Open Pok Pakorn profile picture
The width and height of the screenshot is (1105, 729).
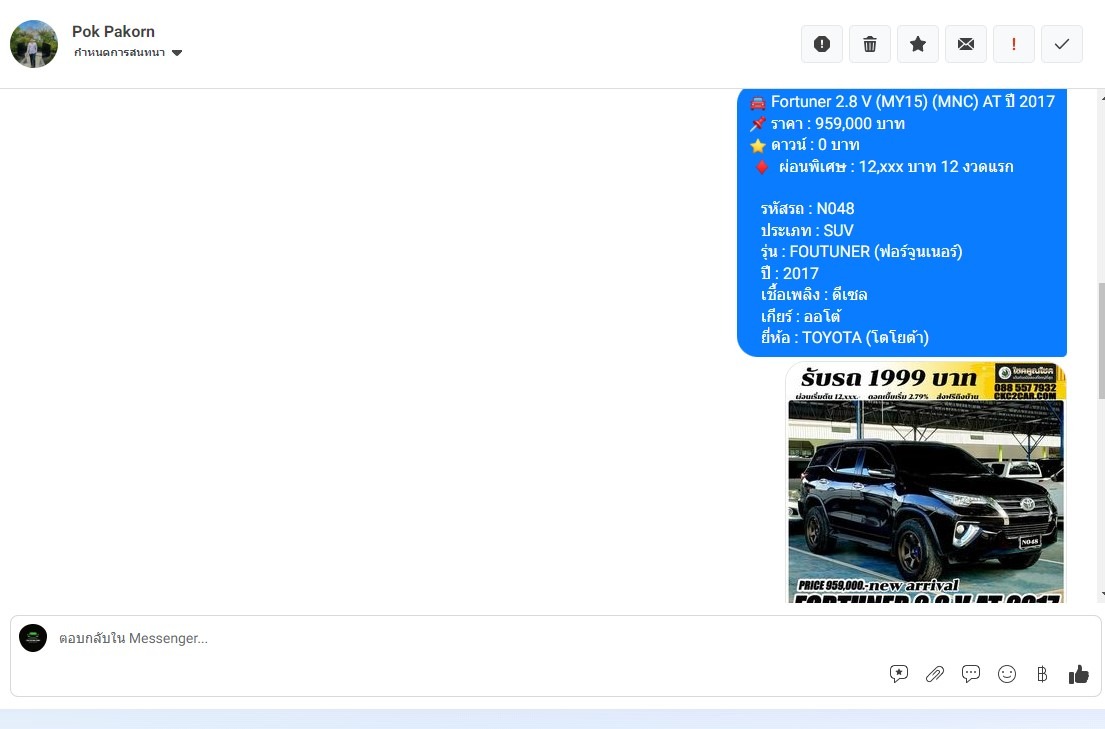[x=34, y=44]
